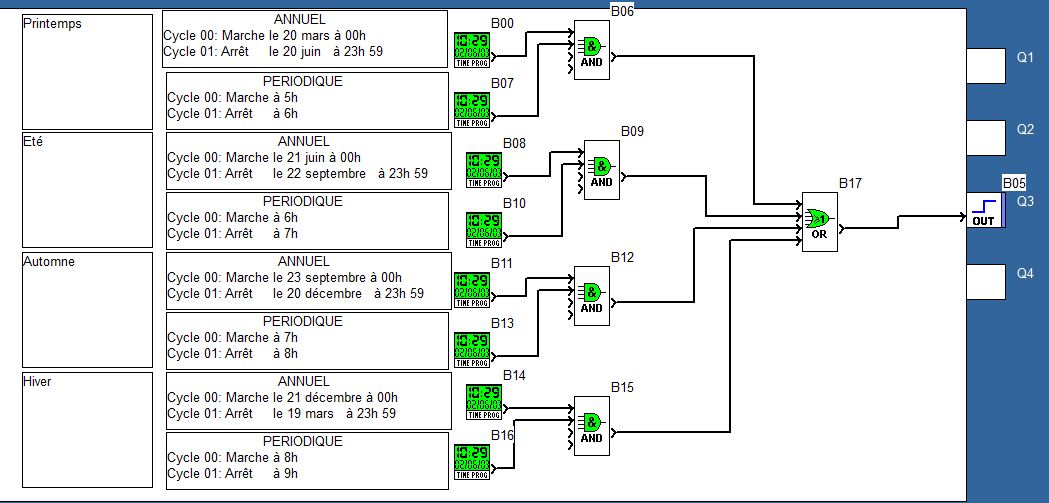Select the B00 time prog block

tap(472, 49)
